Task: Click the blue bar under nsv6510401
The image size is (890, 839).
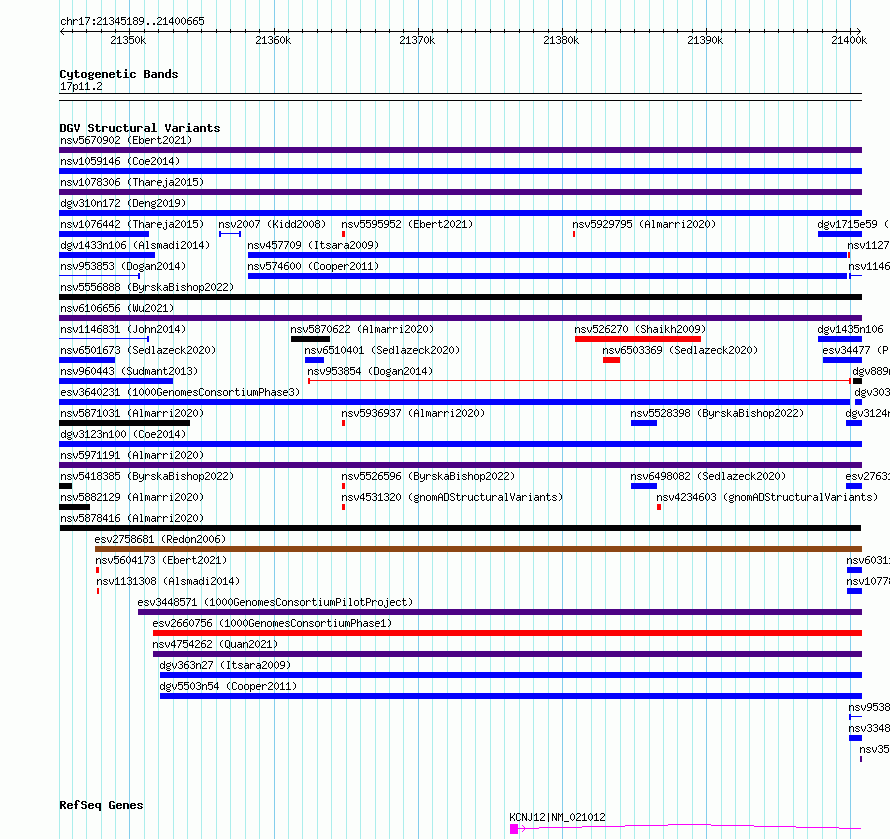Action: (x=314, y=360)
